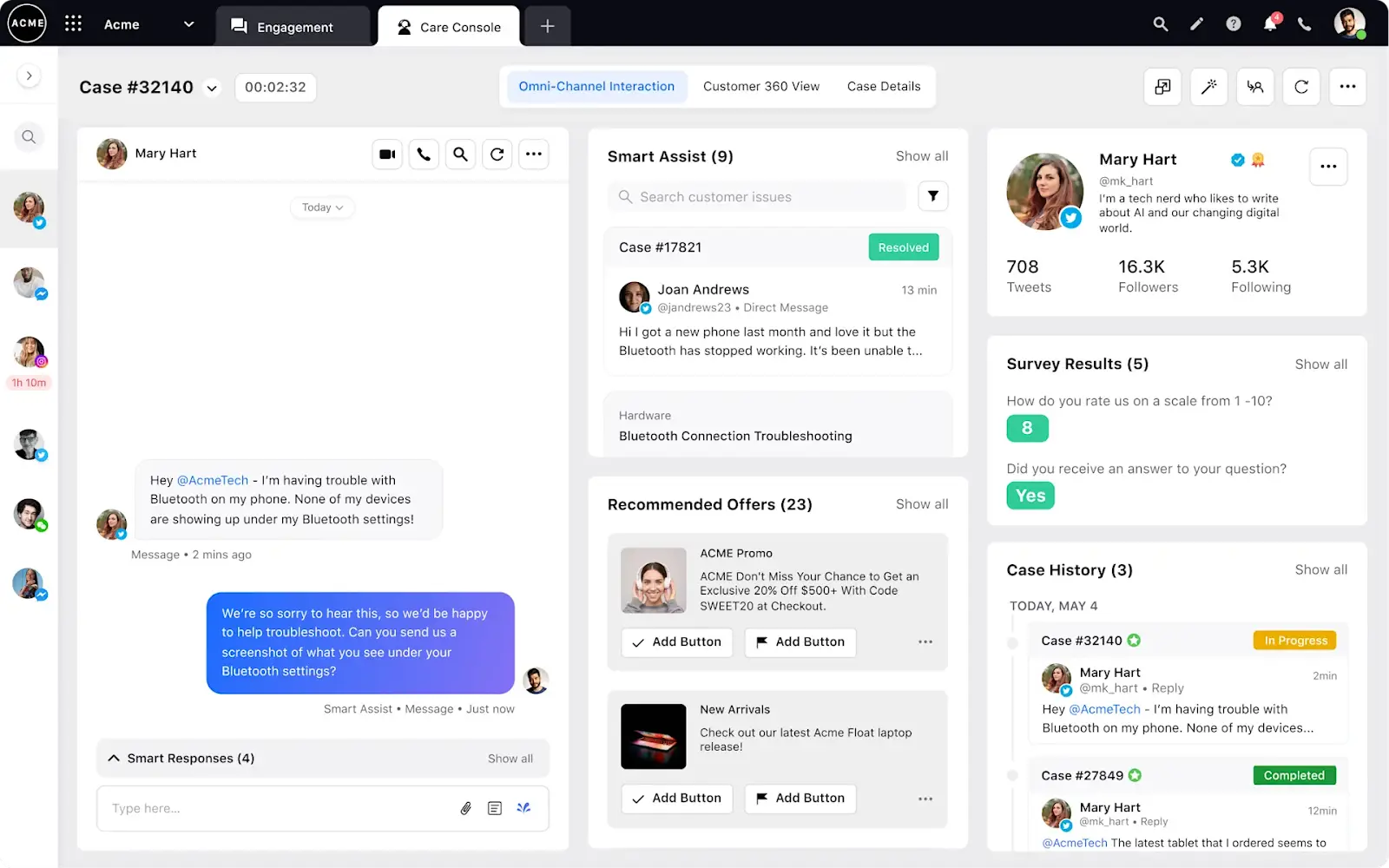
Task: Select the Yes answer chip in Survey Results
Action: [x=1030, y=495]
